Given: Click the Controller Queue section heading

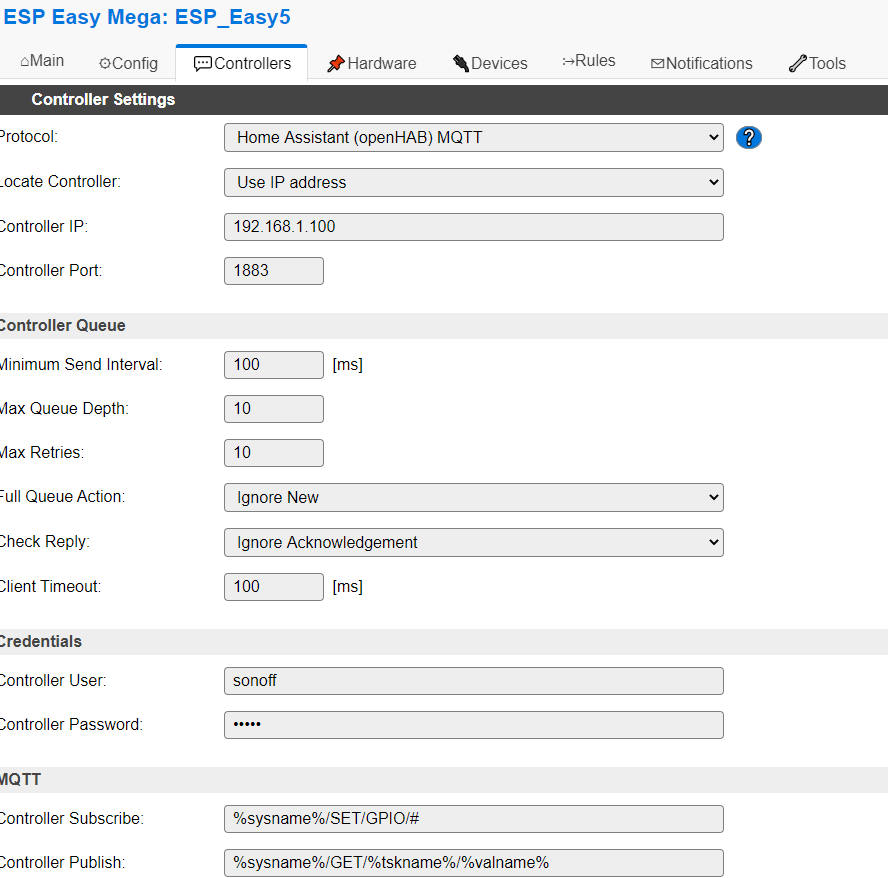Looking at the screenshot, I should coord(62,326).
